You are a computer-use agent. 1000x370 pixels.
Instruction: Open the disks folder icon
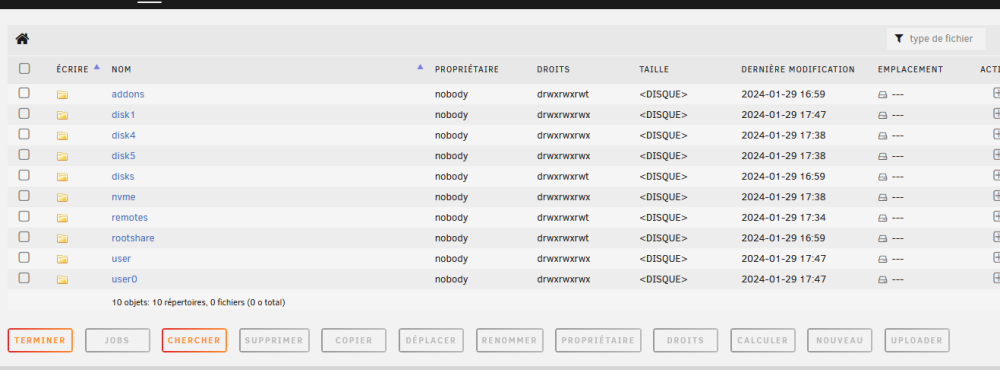(62, 177)
